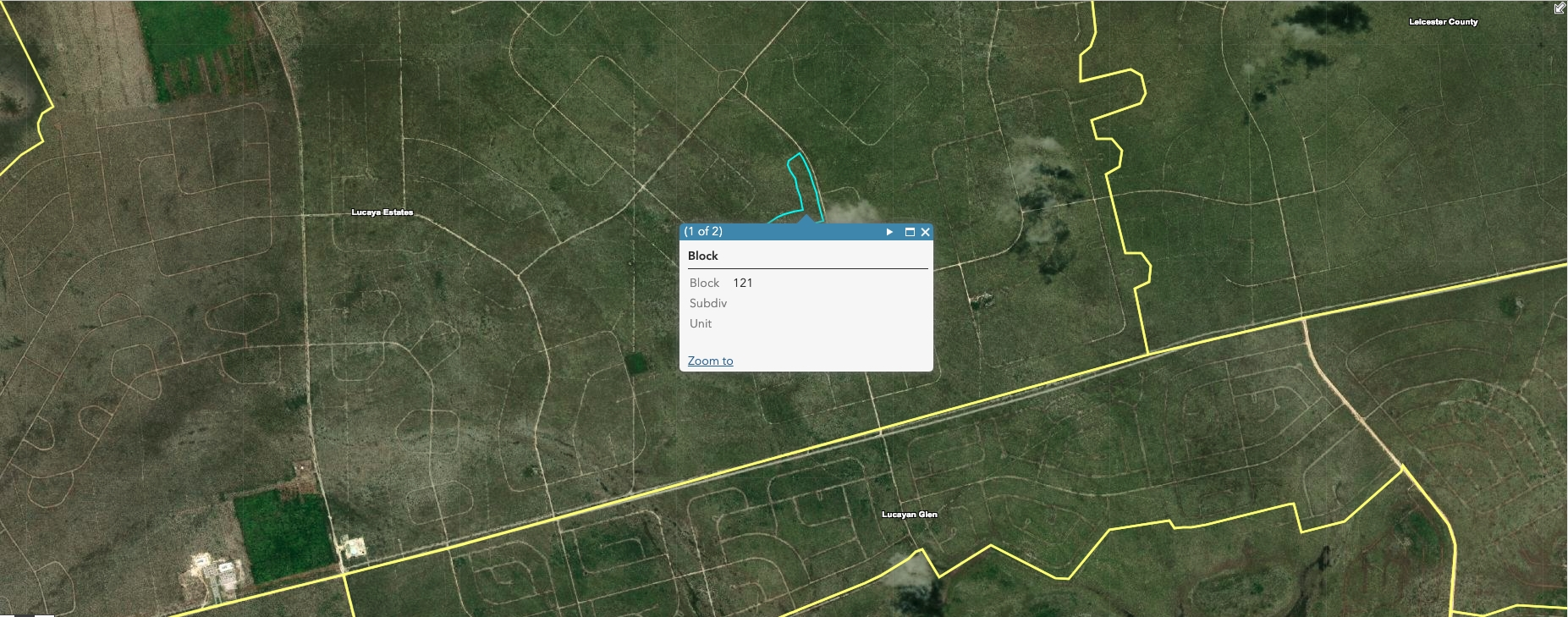Select the bold Block popup heading
The image size is (1568, 617).
702,256
